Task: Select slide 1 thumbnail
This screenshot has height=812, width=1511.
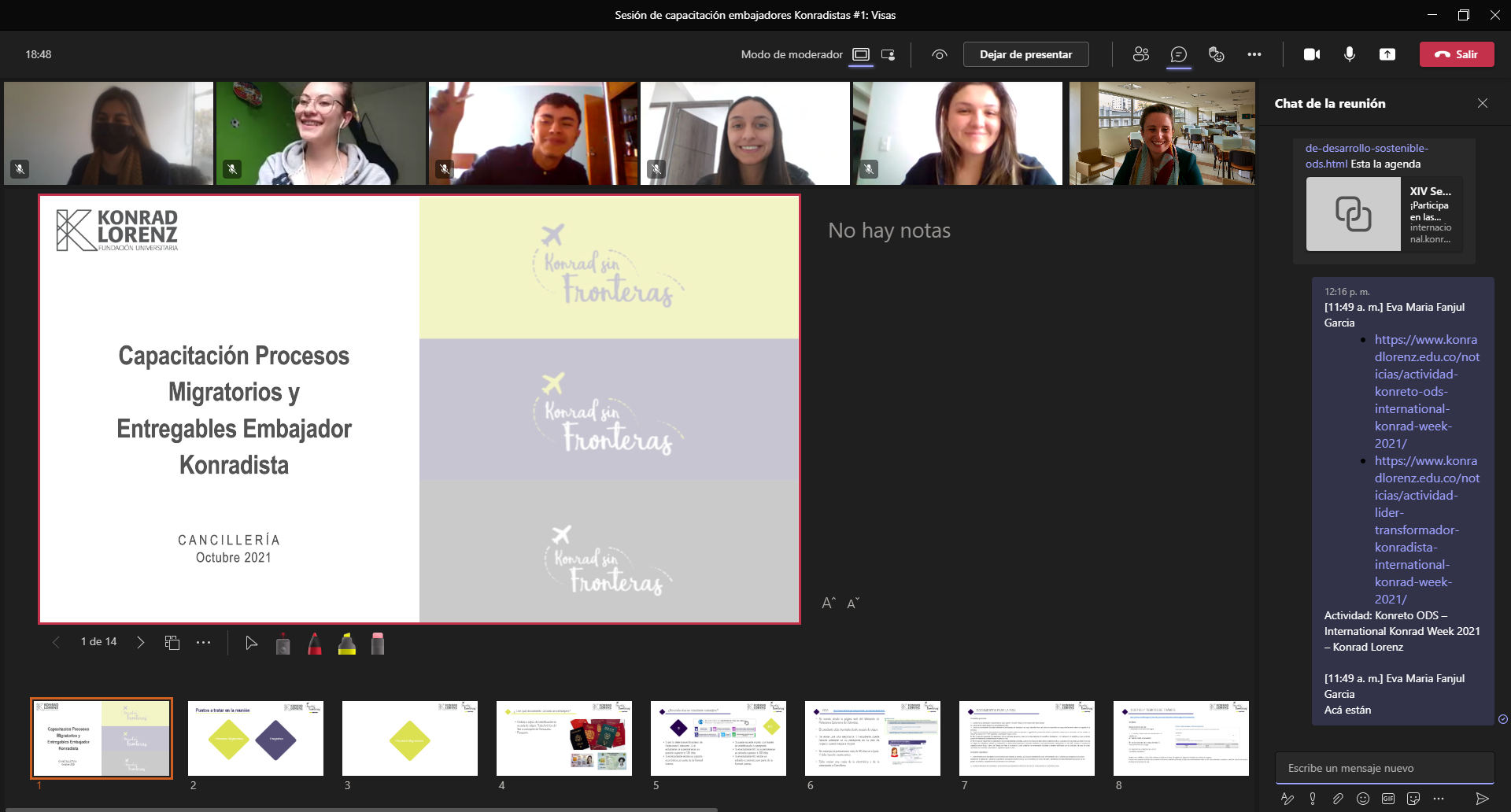Action: point(102,738)
